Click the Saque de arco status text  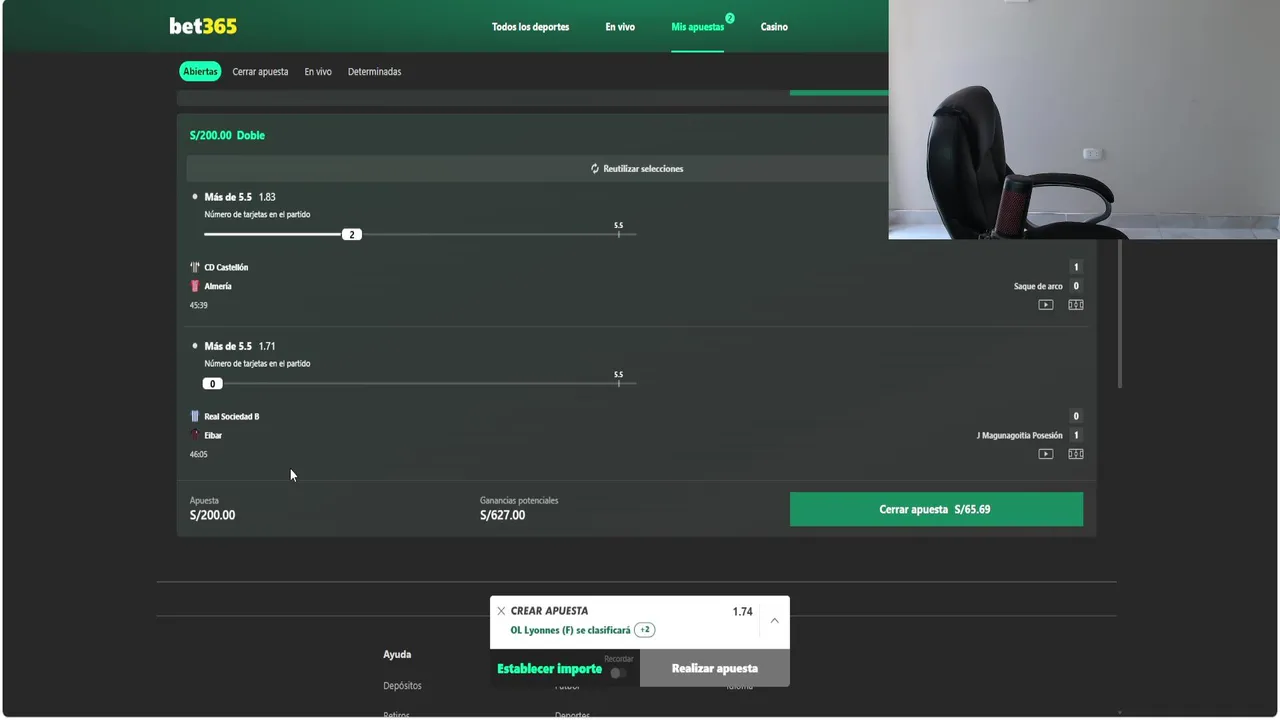click(1038, 286)
